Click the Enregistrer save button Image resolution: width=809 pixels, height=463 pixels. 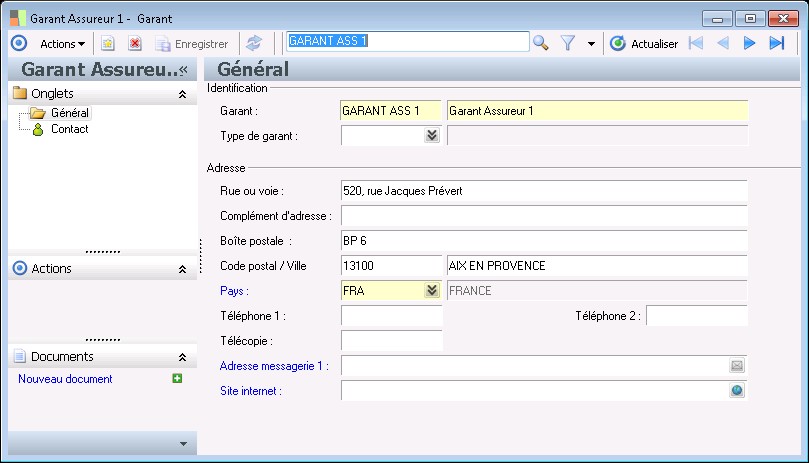click(192, 44)
